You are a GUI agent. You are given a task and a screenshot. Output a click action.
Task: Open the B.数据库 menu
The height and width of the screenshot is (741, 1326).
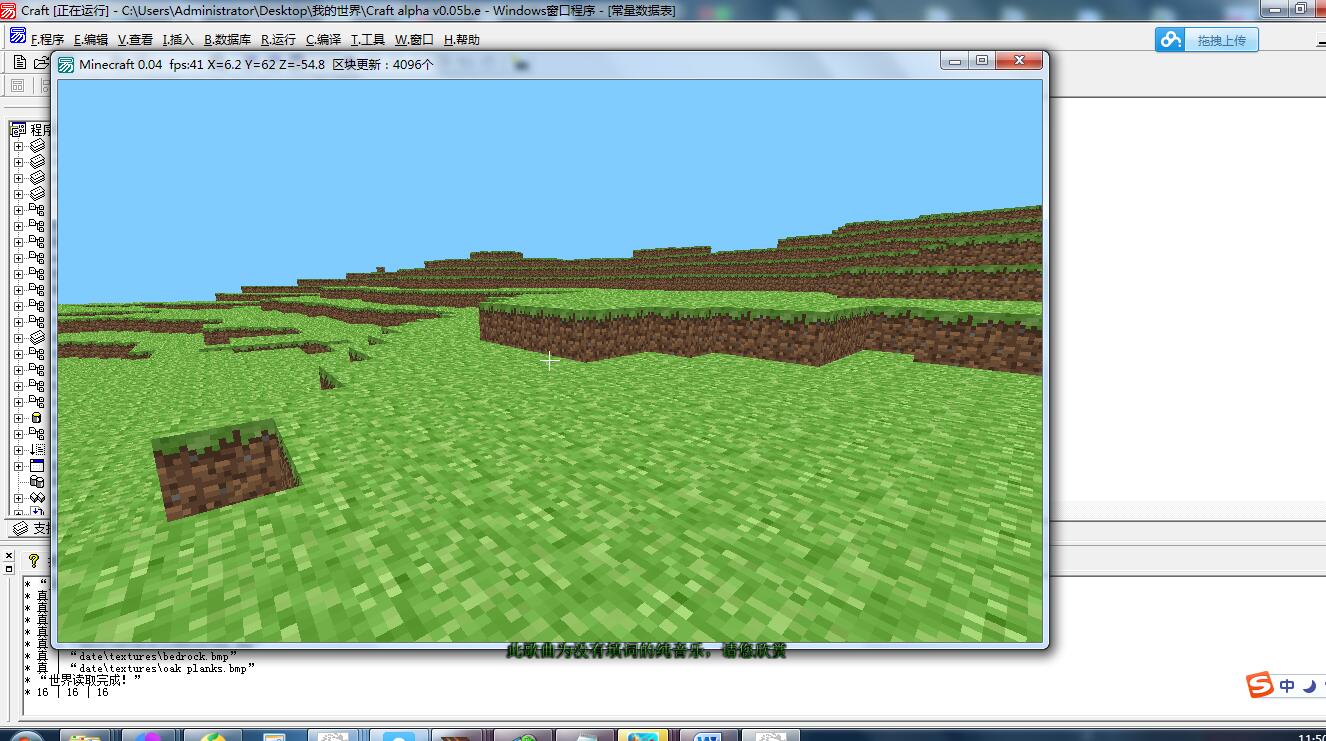(x=228, y=40)
